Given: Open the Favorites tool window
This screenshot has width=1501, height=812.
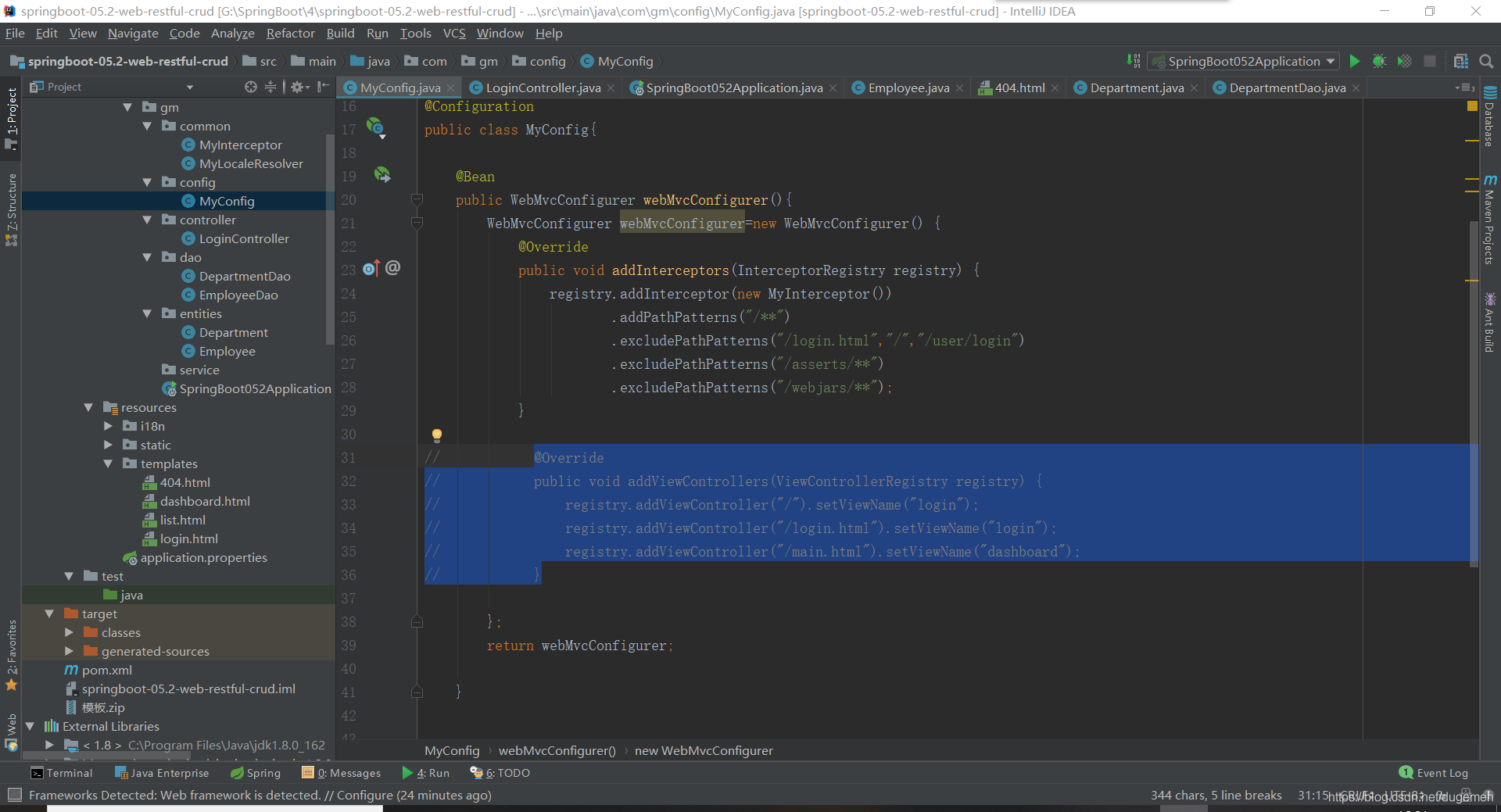Looking at the screenshot, I should 11,655.
